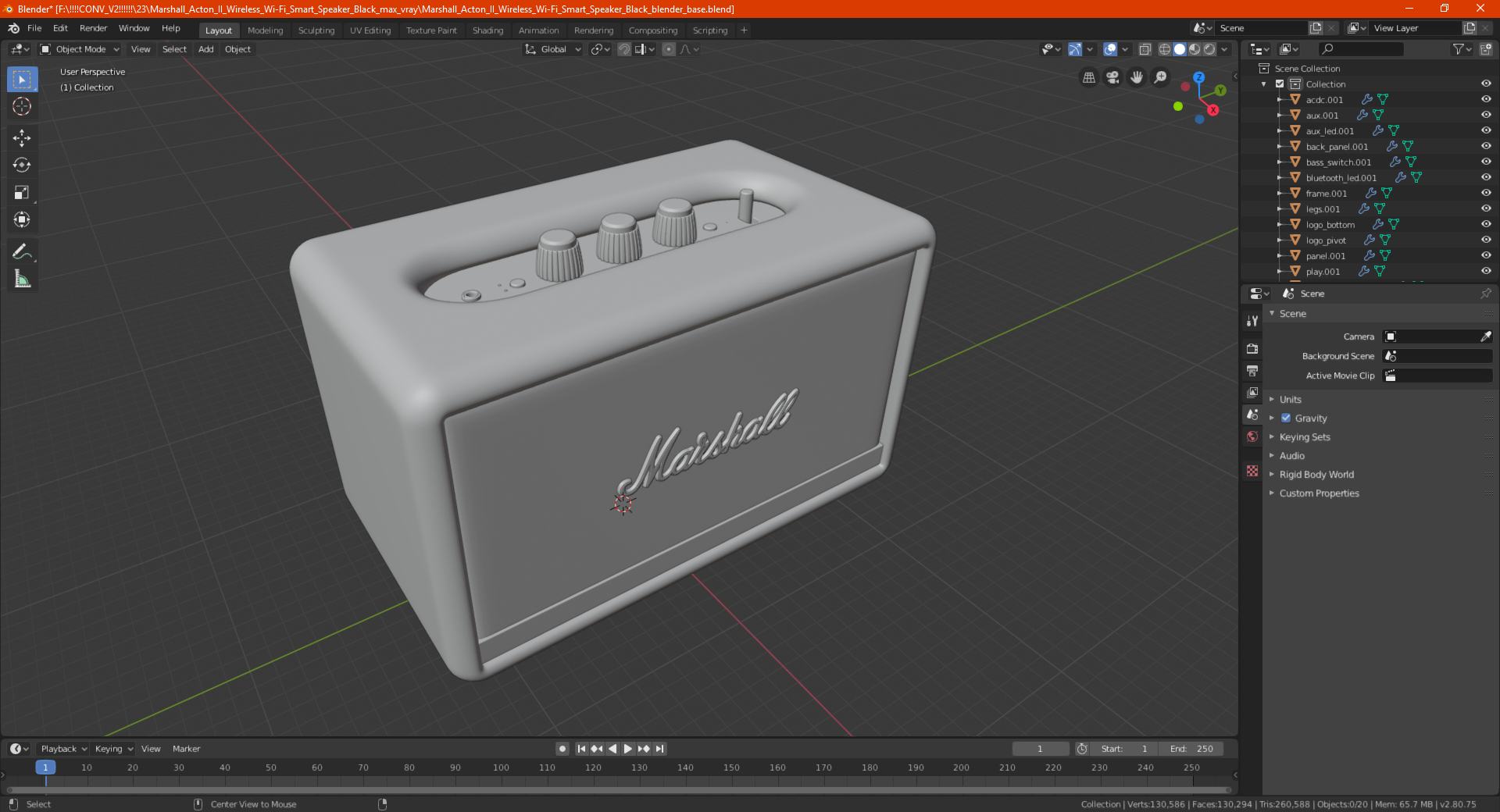Image resolution: width=1500 pixels, height=812 pixels.
Task: Toggle proportional editing
Action: click(669, 49)
